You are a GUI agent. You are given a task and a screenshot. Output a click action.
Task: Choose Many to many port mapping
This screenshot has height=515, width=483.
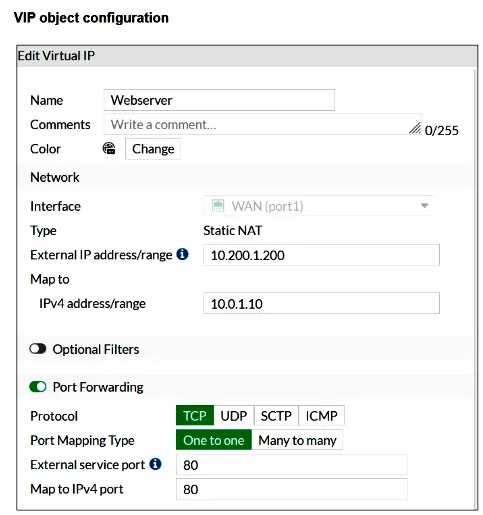297,440
